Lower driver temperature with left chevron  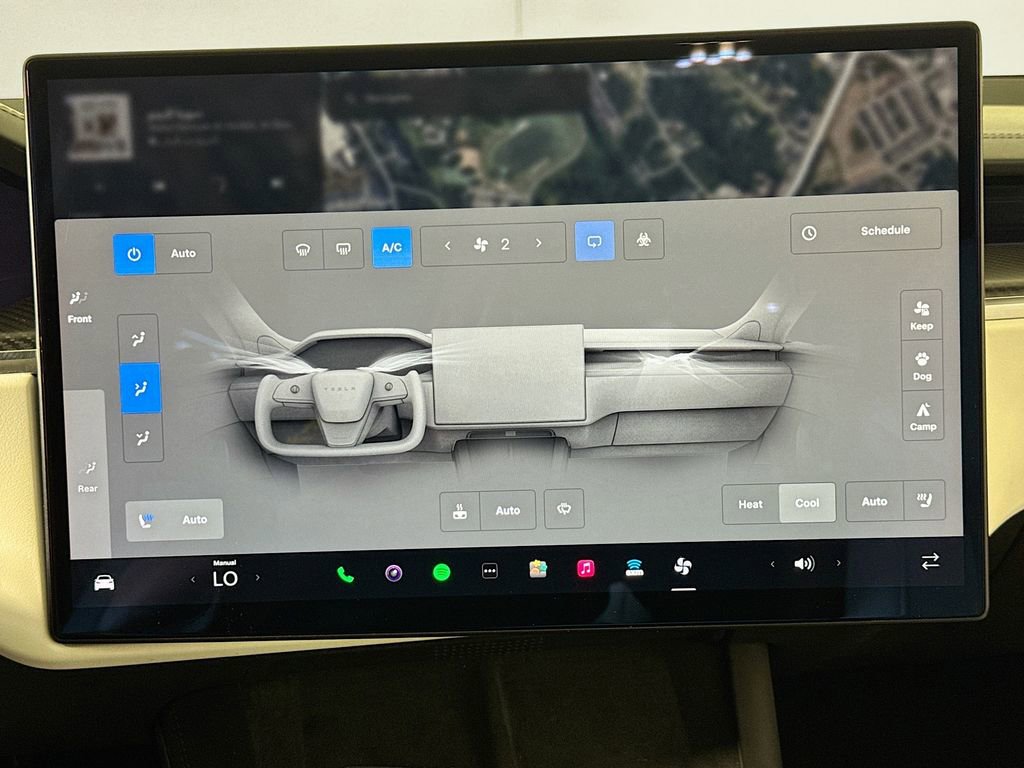click(x=192, y=578)
